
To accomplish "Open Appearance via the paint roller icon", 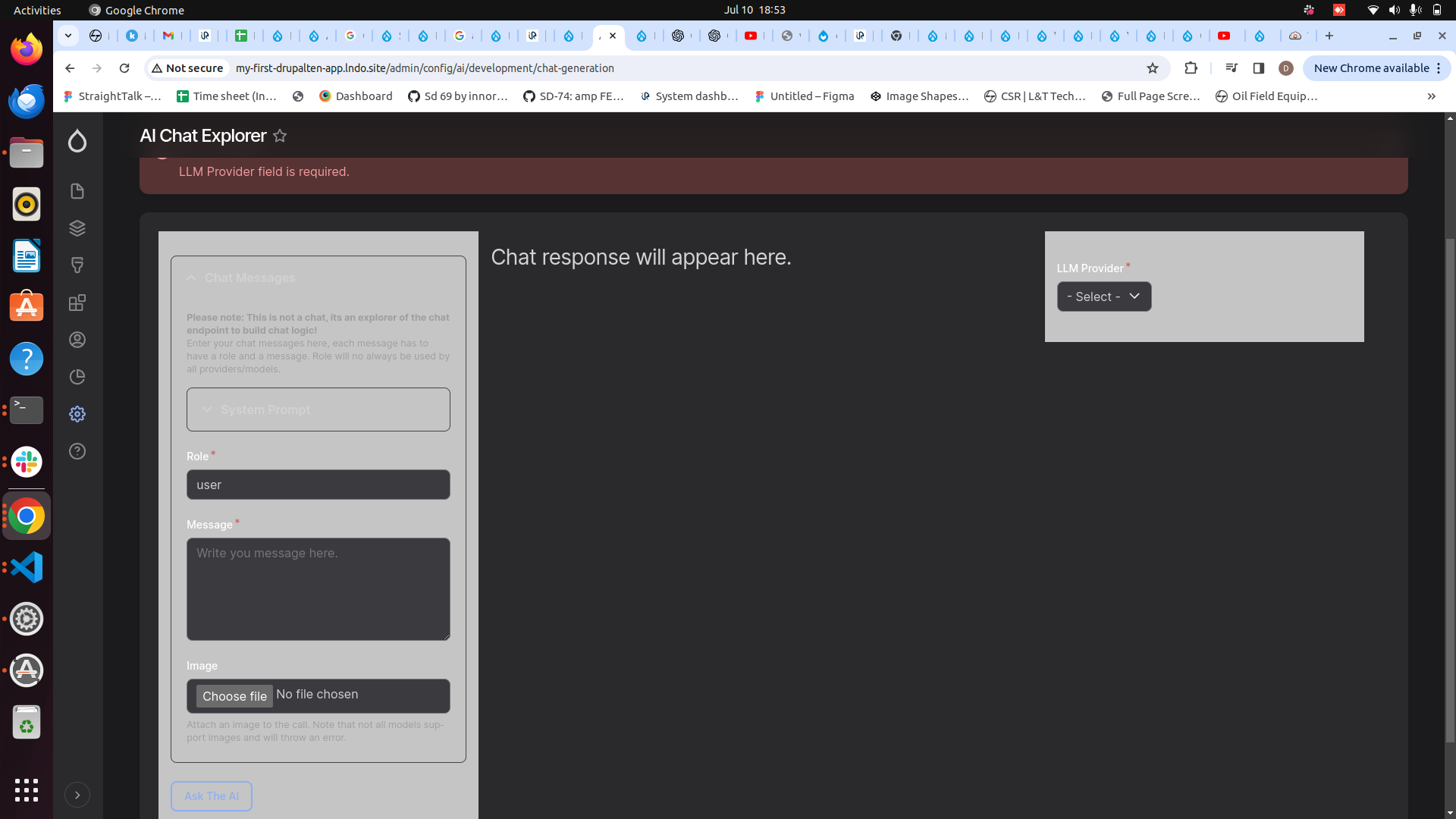I will click(x=77, y=265).
